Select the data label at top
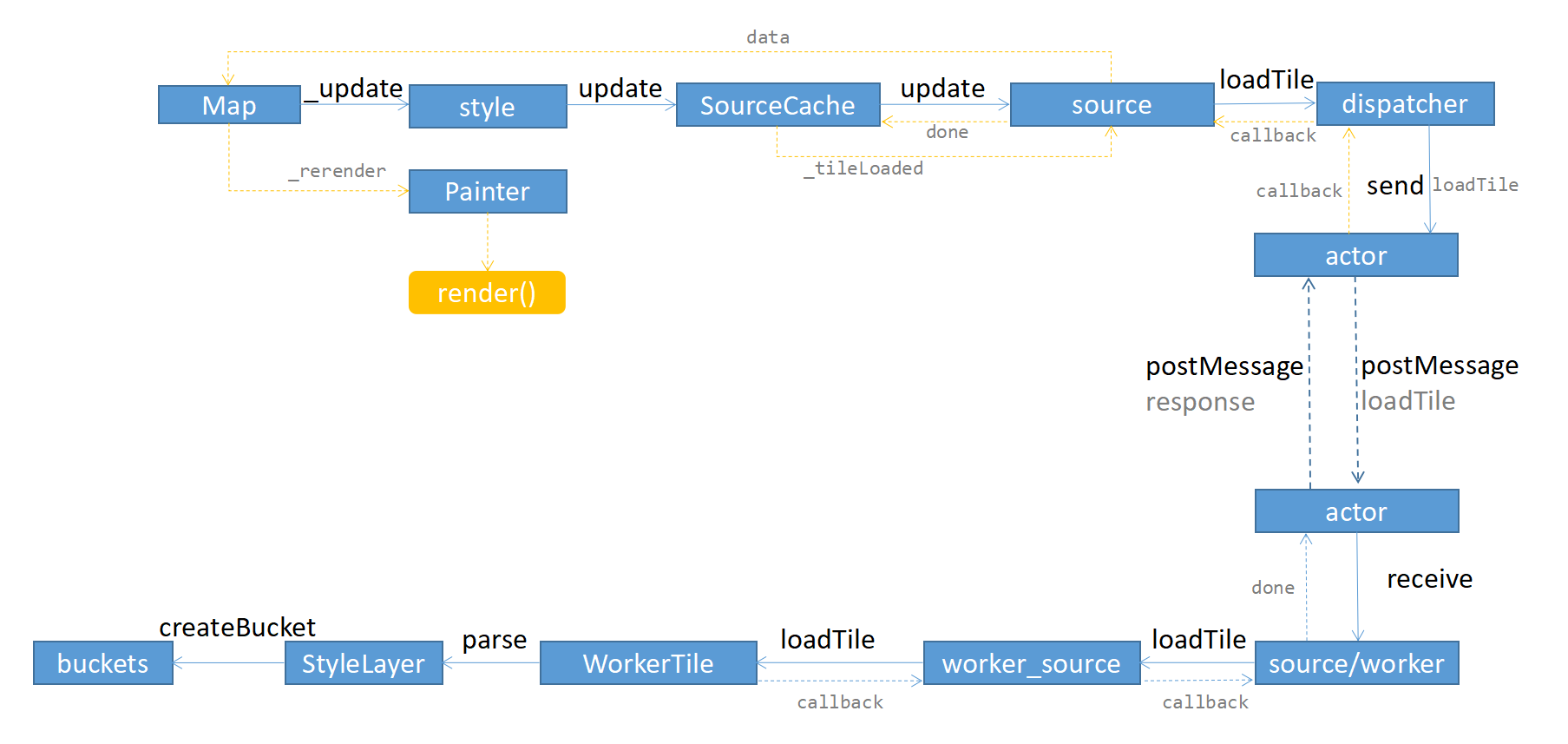Image resolution: width=1568 pixels, height=744 pixels. click(768, 37)
